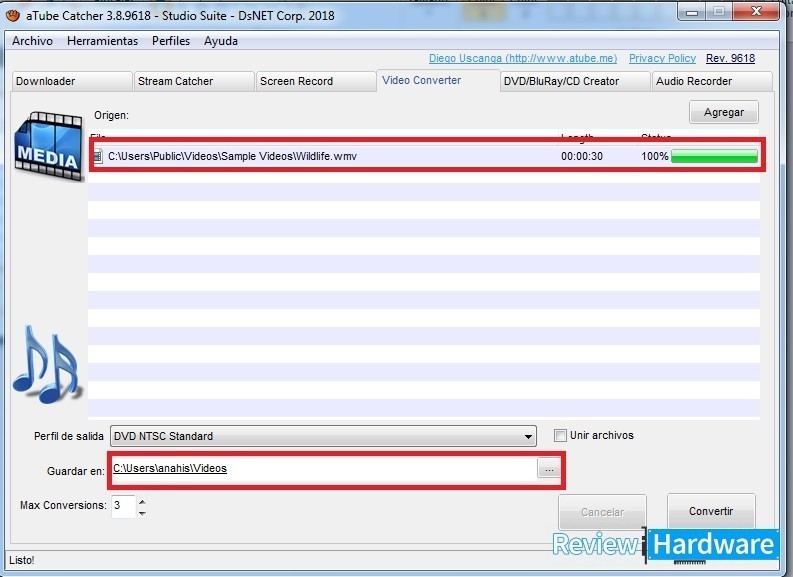Open the Herramientas menu

(102, 41)
